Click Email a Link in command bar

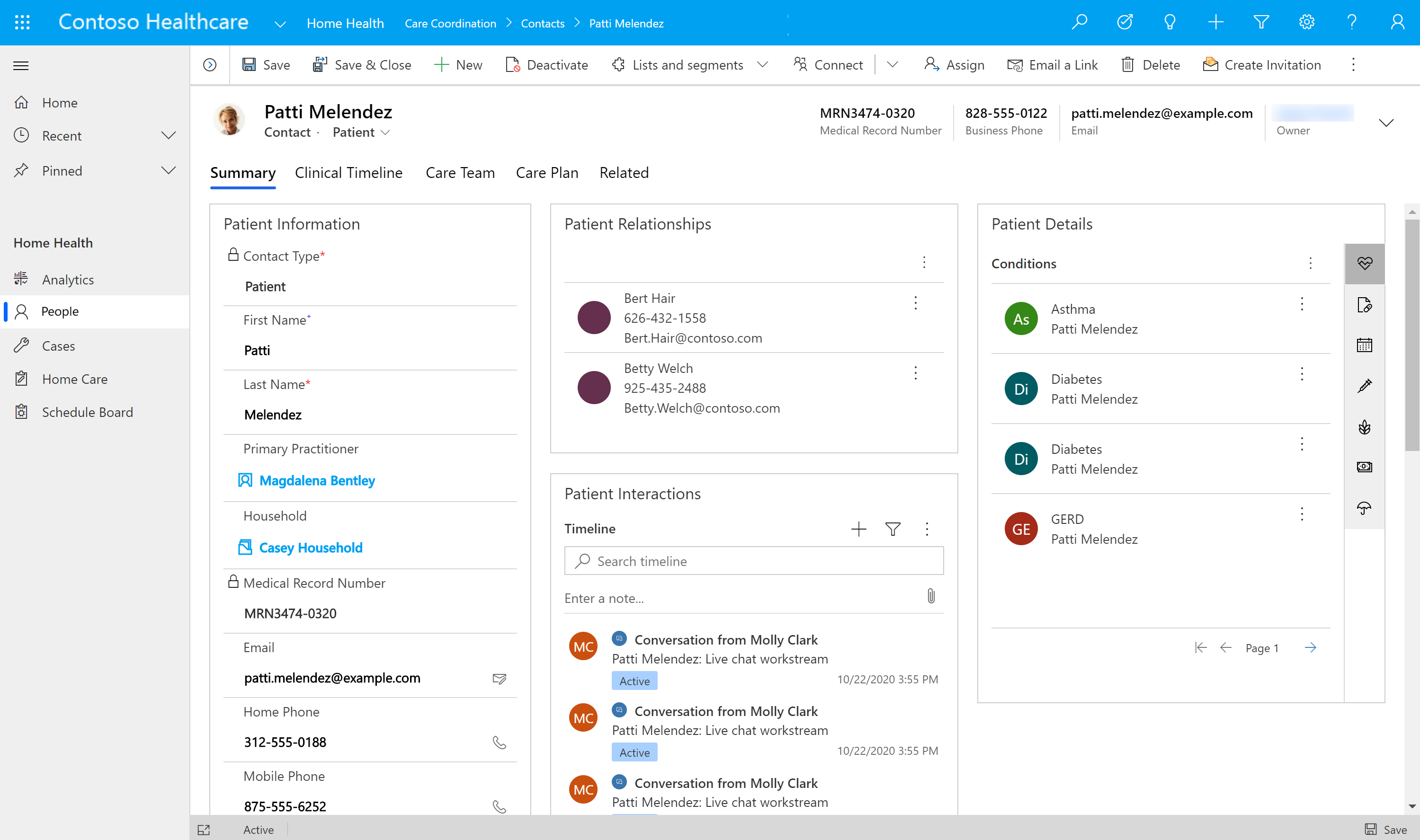[x=1053, y=65]
